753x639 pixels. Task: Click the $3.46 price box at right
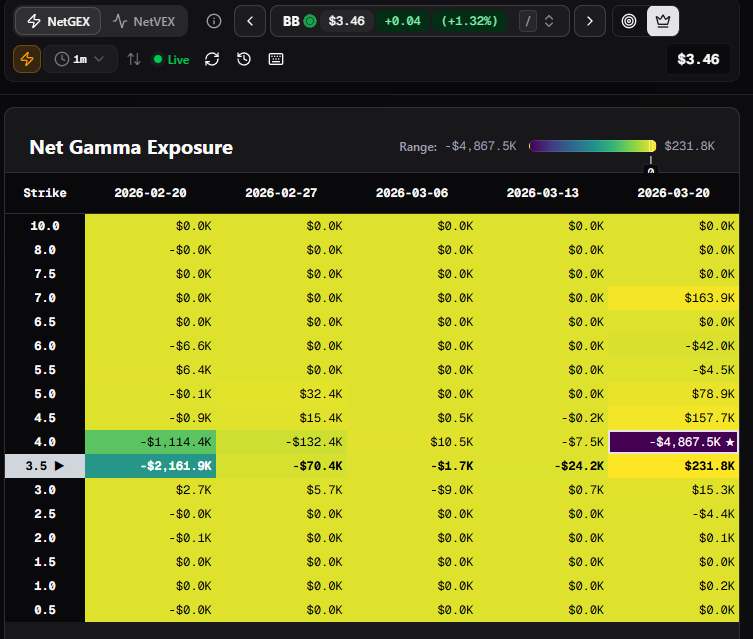[x=698, y=59]
